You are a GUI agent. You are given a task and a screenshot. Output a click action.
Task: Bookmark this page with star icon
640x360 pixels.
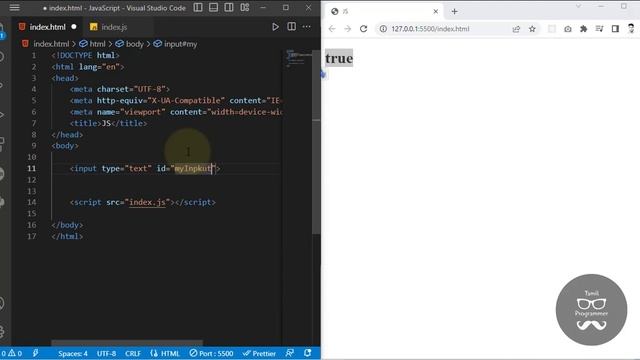pyautogui.click(x=532, y=29)
